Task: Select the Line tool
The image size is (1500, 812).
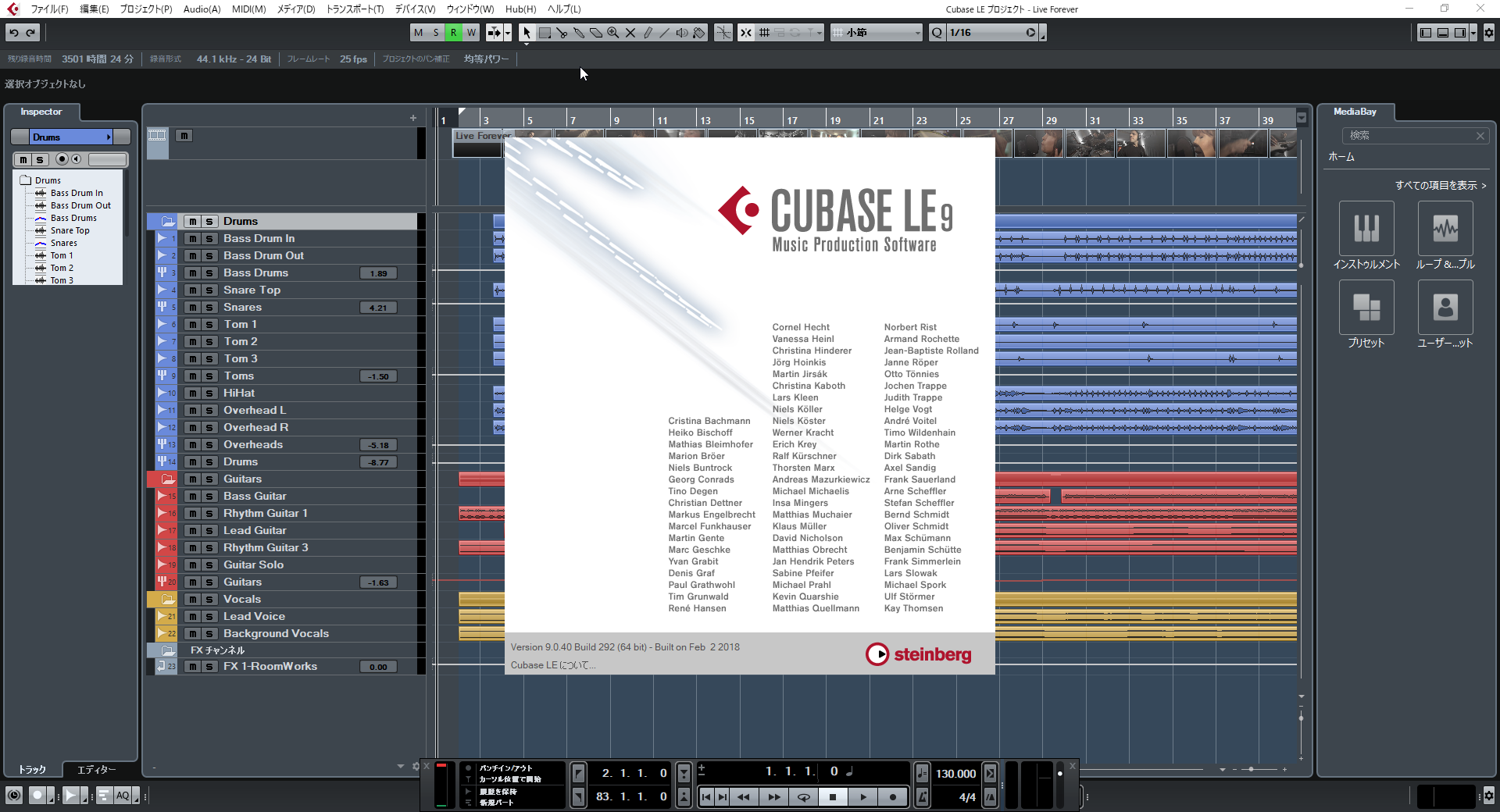Action: [665, 33]
